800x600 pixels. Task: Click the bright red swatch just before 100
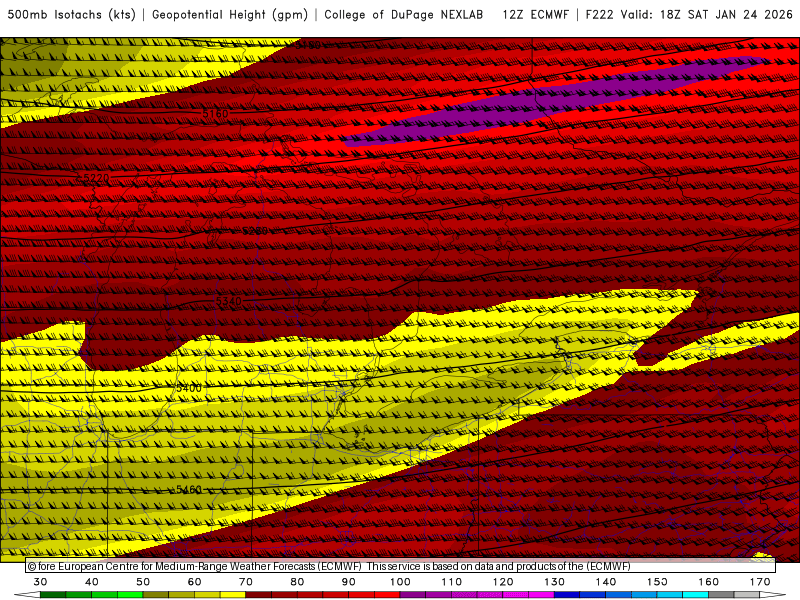click(387, 595)
